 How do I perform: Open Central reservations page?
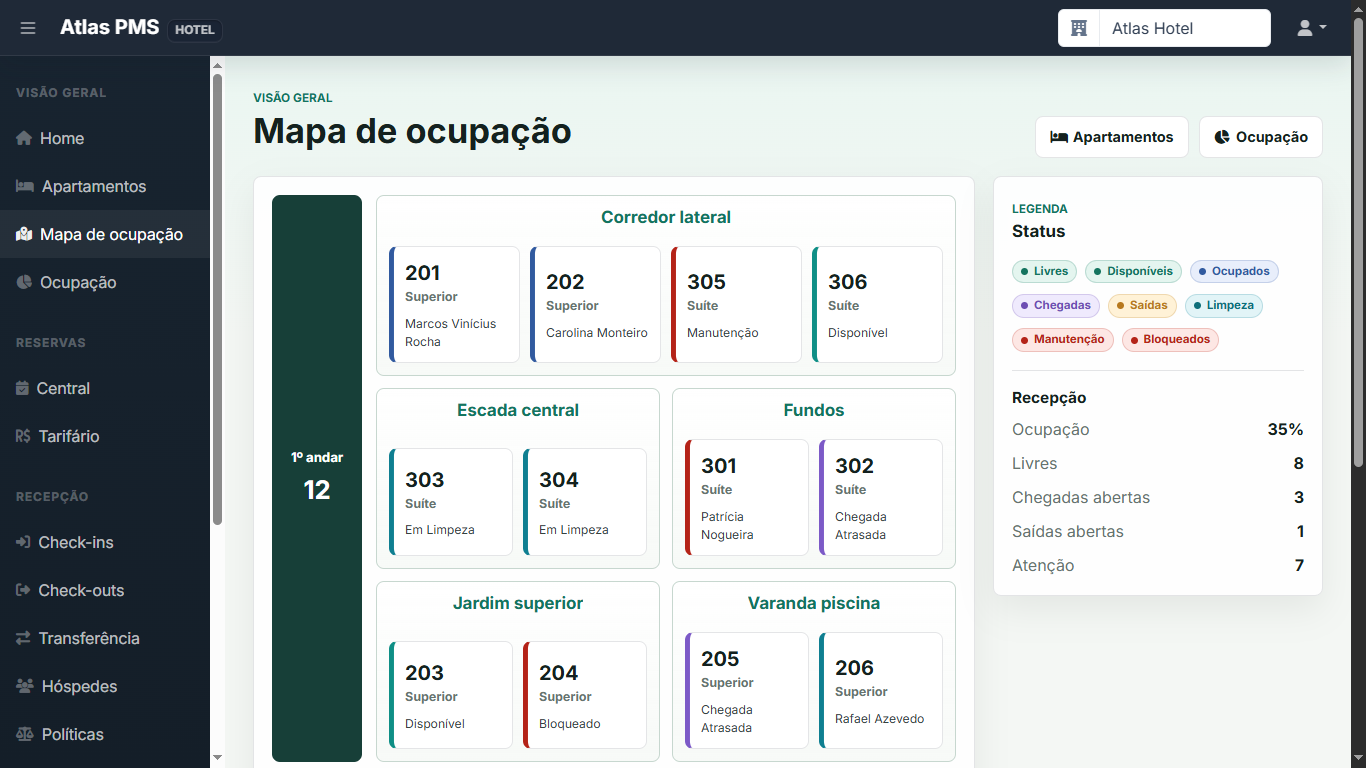tap(105, 388)
